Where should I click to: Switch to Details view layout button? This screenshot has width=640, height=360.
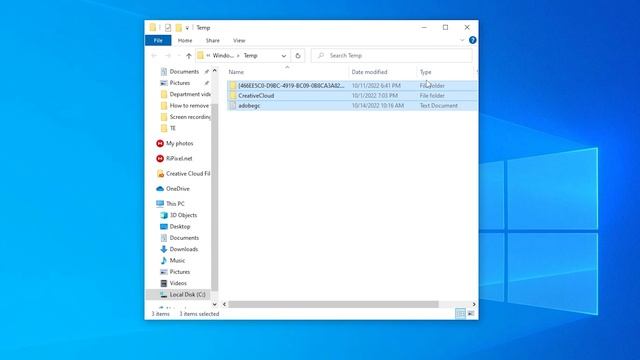(x=460, y=313)
